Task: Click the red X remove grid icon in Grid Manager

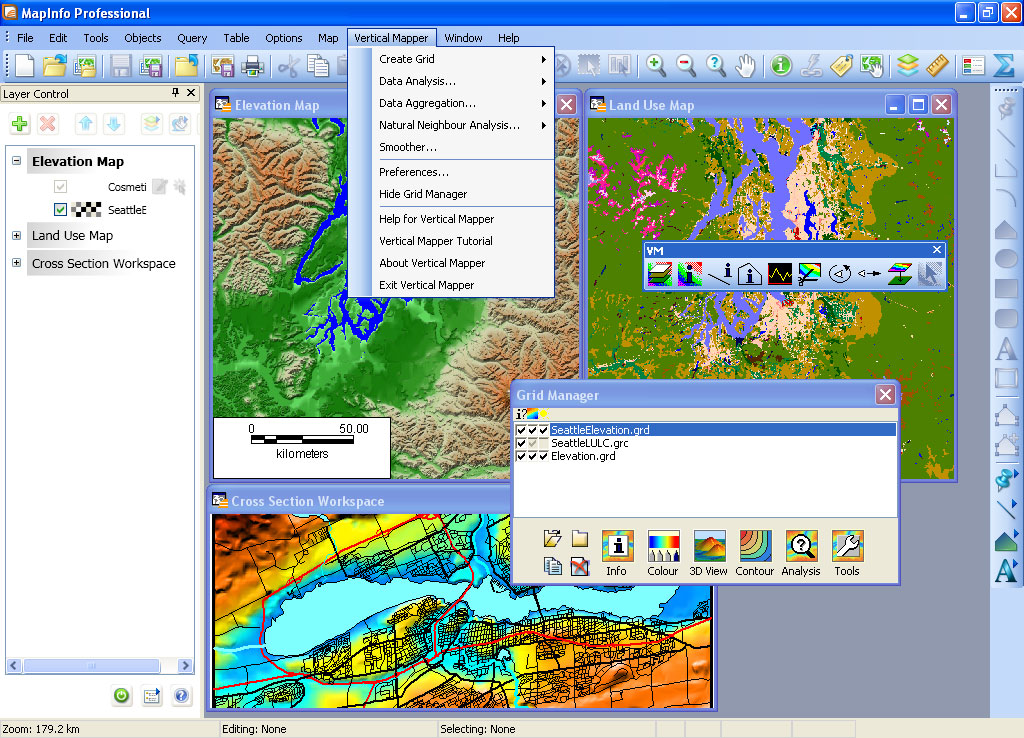Action: coord(580,566)
